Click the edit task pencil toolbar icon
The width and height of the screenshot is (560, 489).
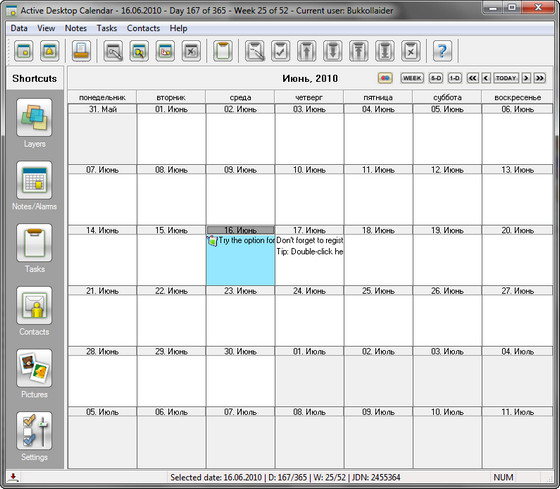click(x=255, y=51)
